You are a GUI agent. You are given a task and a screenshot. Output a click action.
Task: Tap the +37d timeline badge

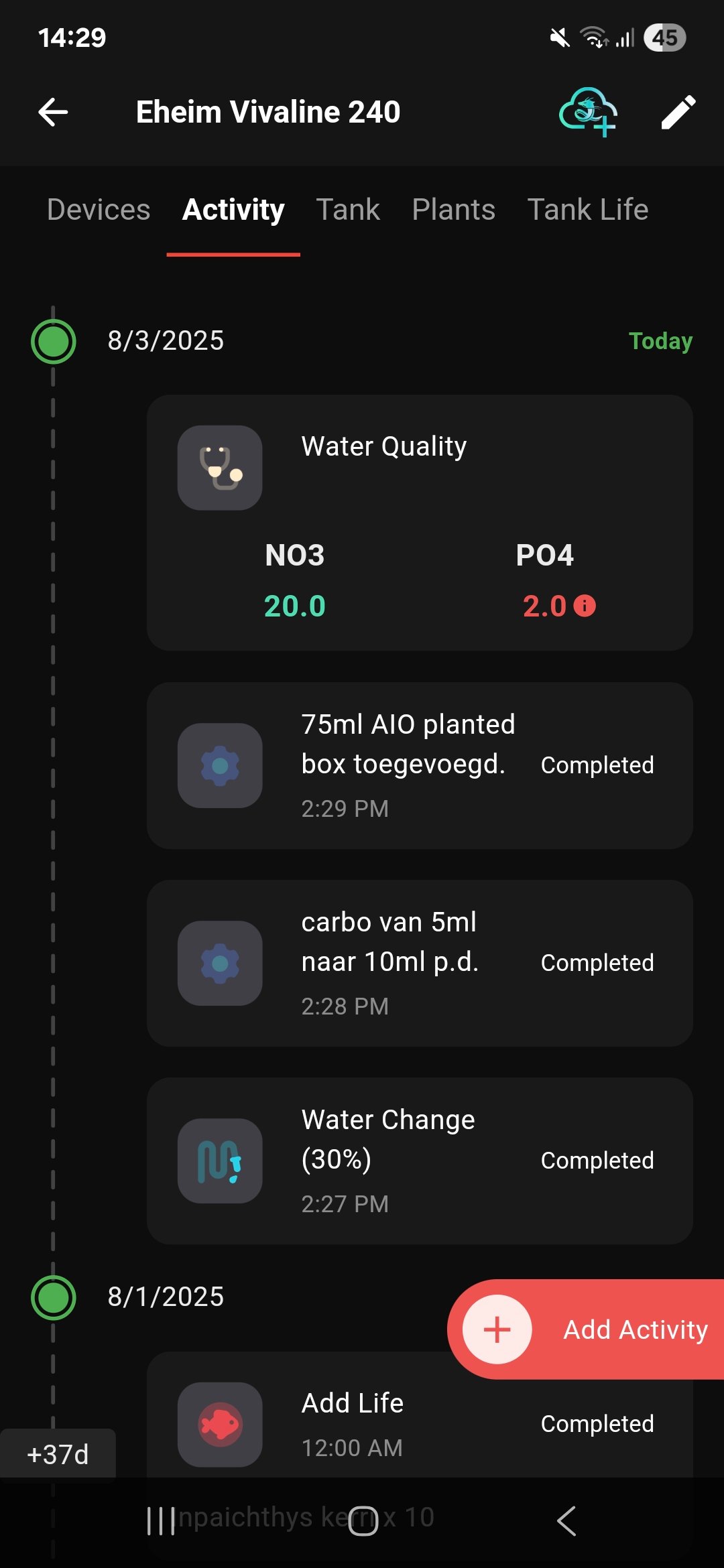(58, 1454)
